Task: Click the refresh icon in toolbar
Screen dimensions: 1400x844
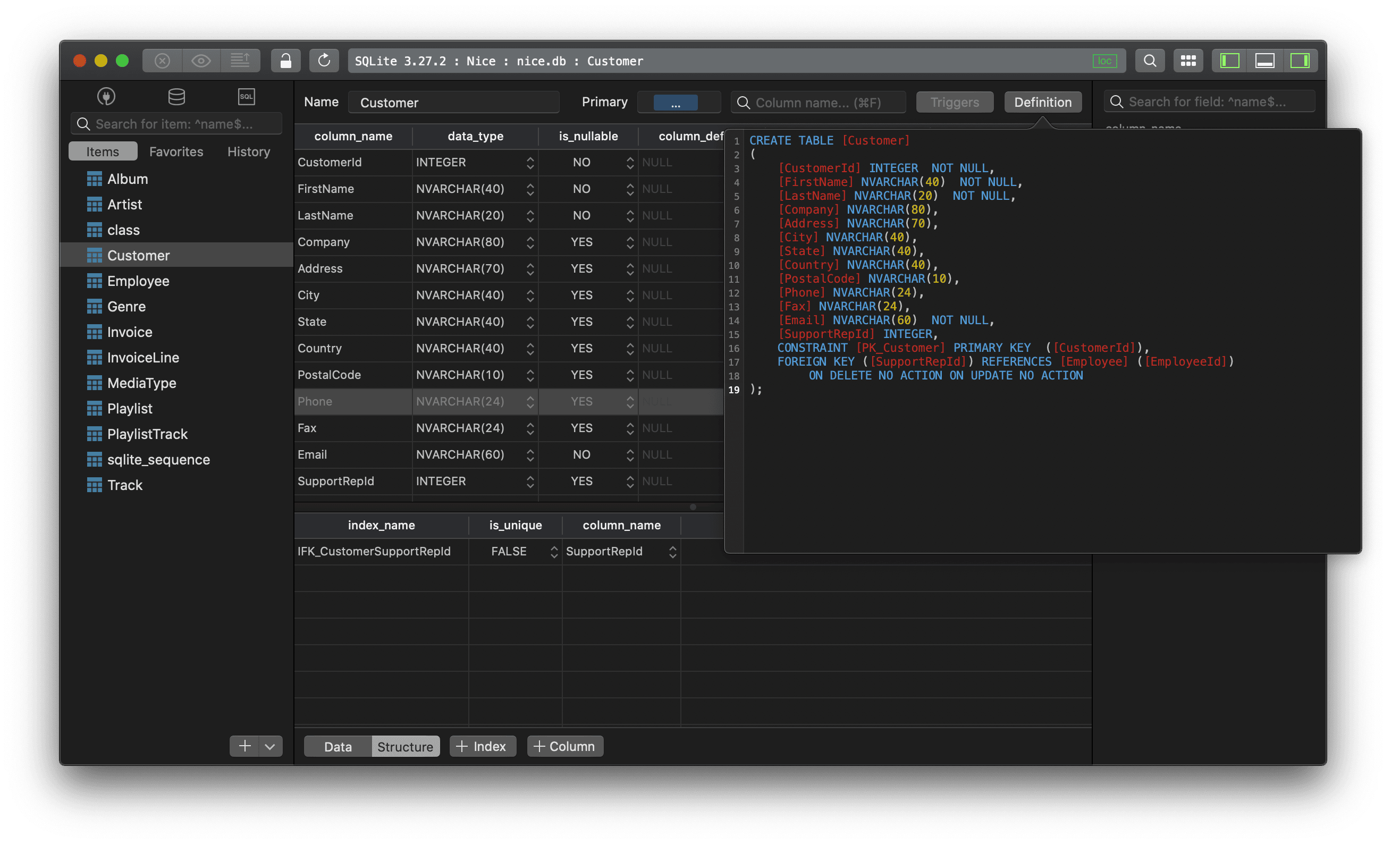Action: (x=324, y=60)
